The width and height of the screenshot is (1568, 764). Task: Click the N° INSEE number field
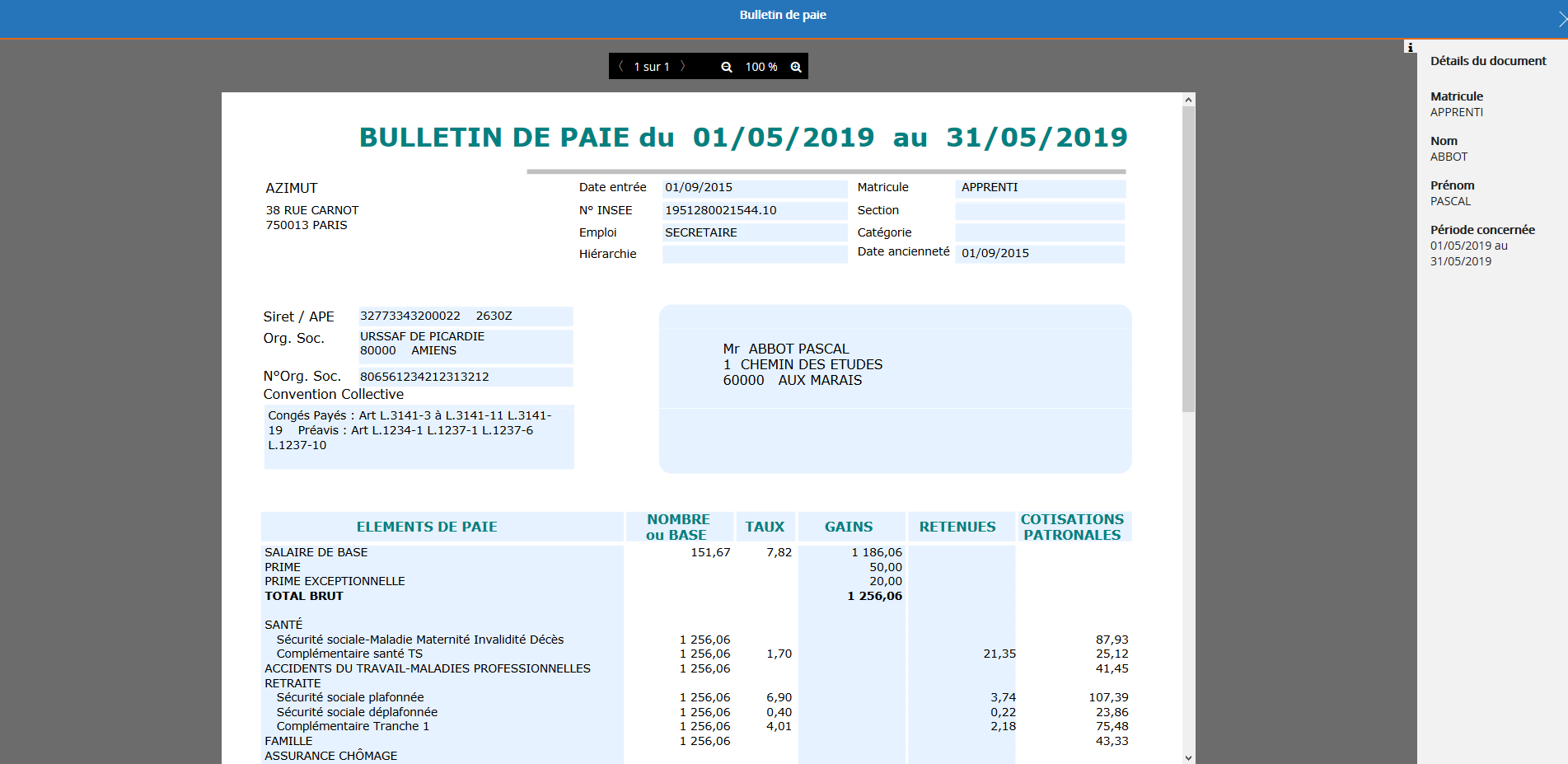pos(754,210)
